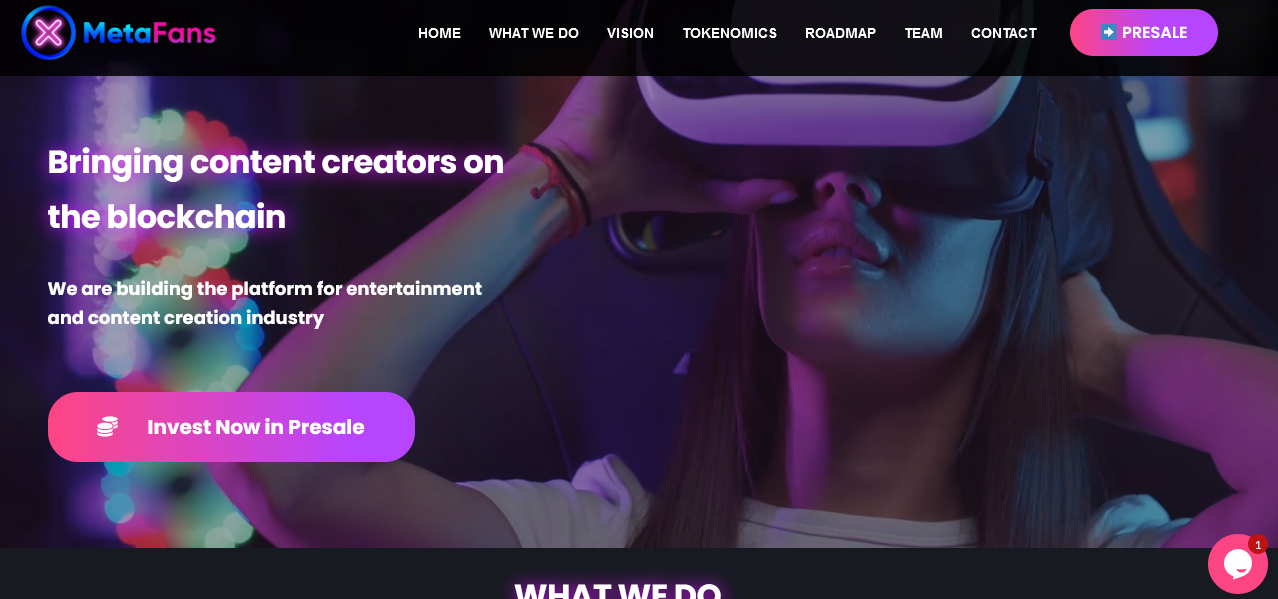Screen dimensions: 1278x599
Task: Select VISION in the navigation bar
Action: [x=630, y=33]
